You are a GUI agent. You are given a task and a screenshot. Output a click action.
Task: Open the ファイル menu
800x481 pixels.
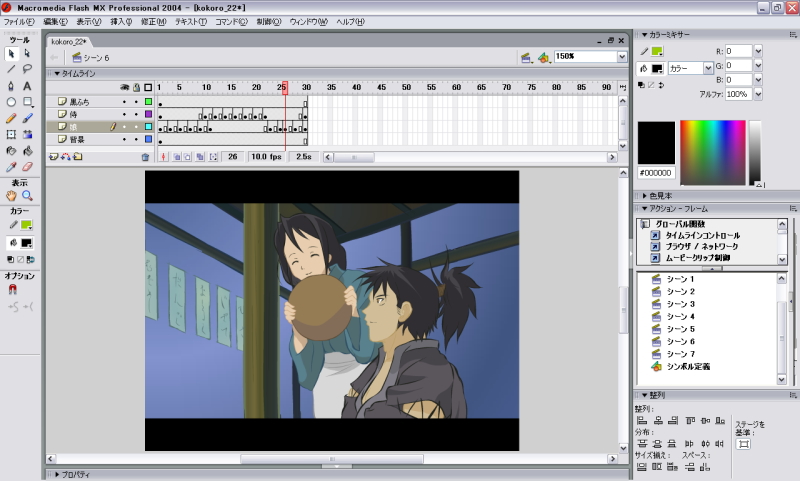pyautogui.click(x=19, y=22)
